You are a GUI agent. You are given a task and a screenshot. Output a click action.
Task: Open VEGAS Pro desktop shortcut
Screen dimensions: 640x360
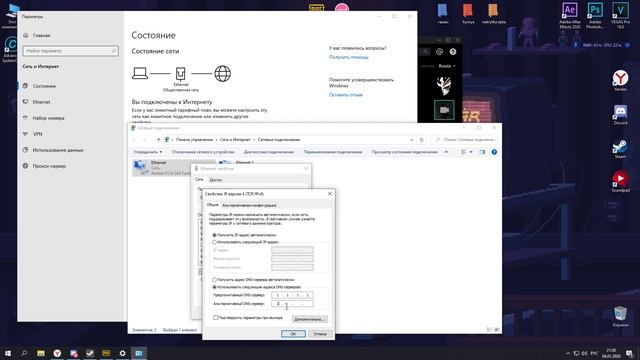(620, 16)
